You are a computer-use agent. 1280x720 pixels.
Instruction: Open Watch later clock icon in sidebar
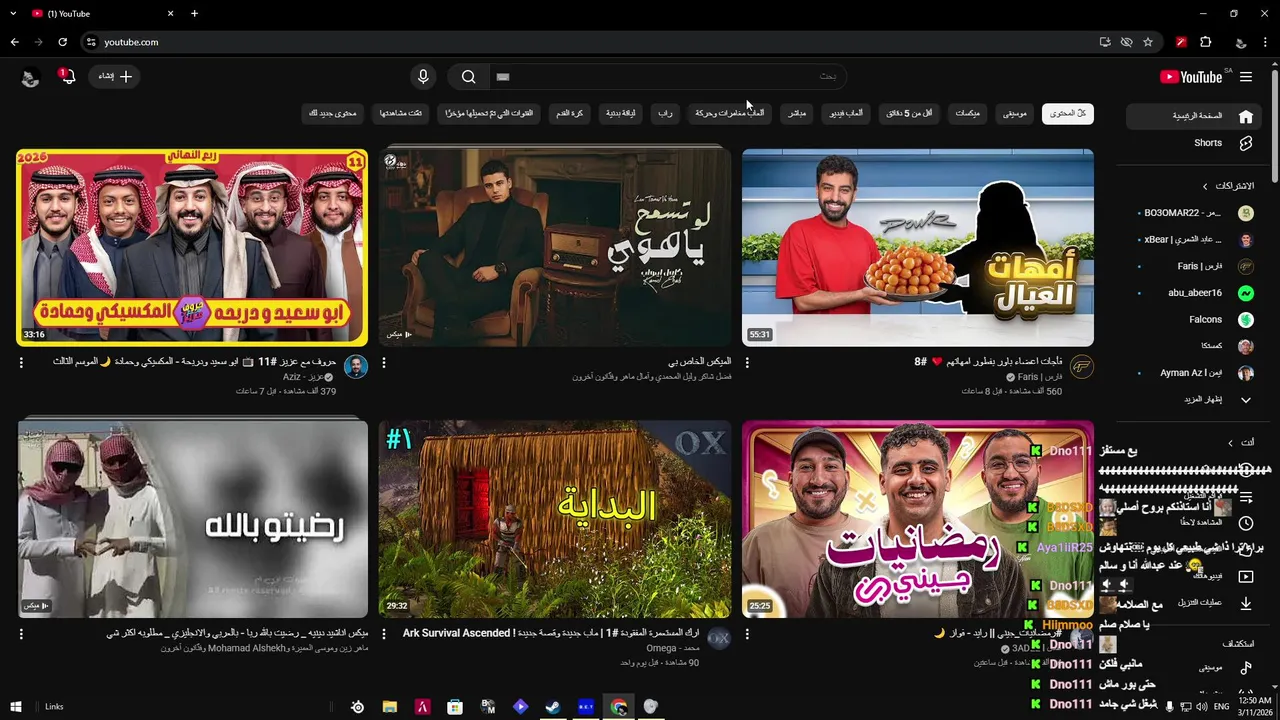[x=1246, y=523]
